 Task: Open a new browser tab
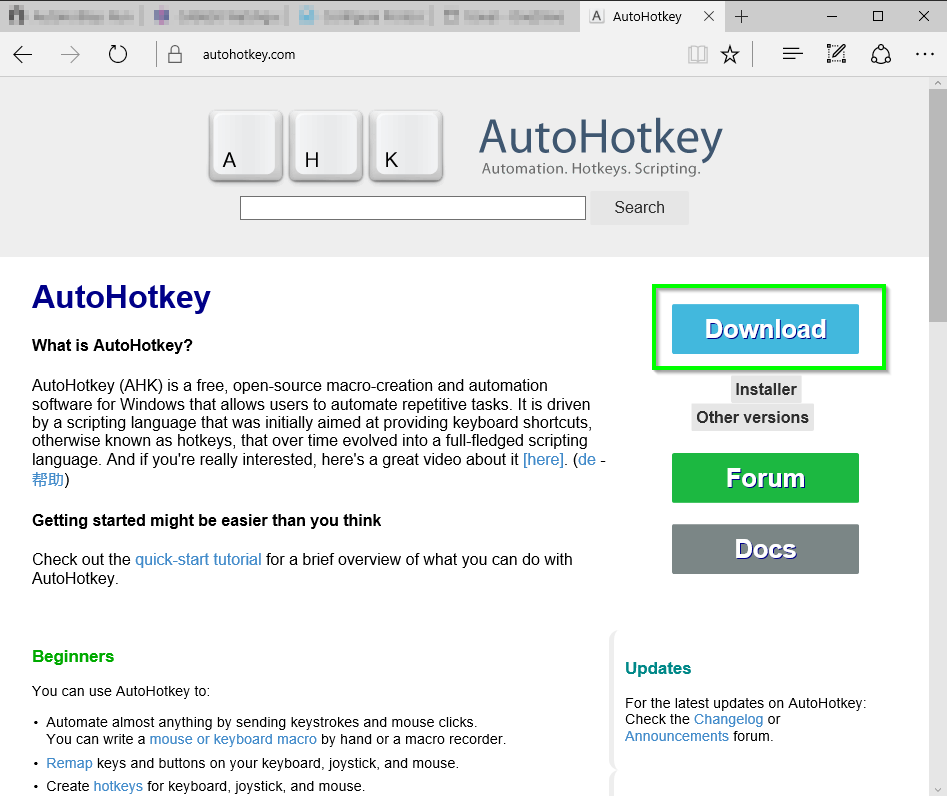[x=741, y=16]
